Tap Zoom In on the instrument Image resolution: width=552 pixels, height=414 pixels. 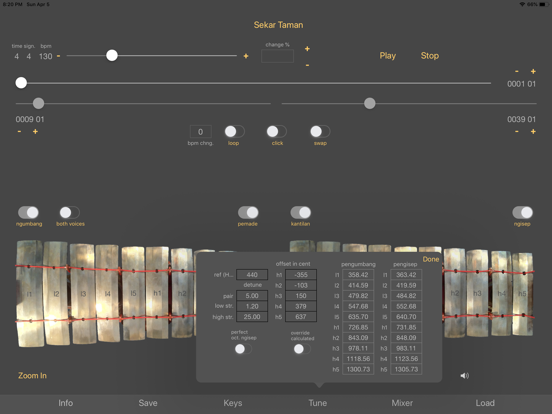click(32, 376)
